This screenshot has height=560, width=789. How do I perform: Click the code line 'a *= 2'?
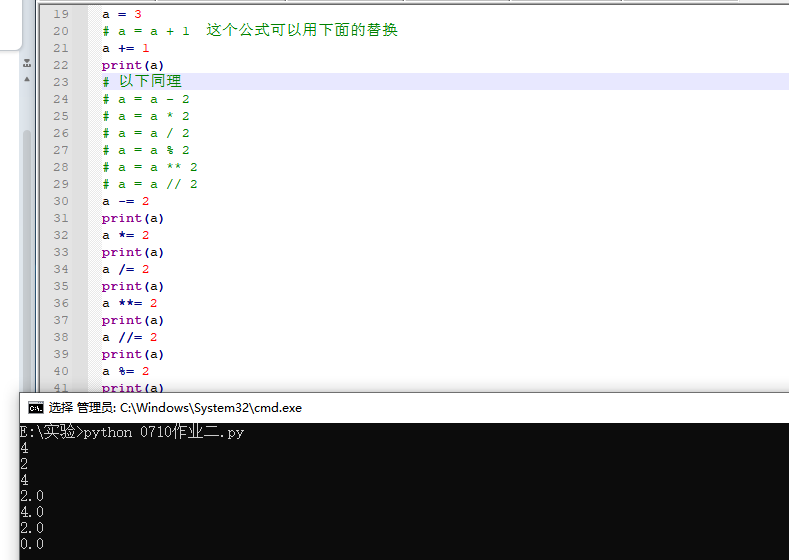click(126, 235)
